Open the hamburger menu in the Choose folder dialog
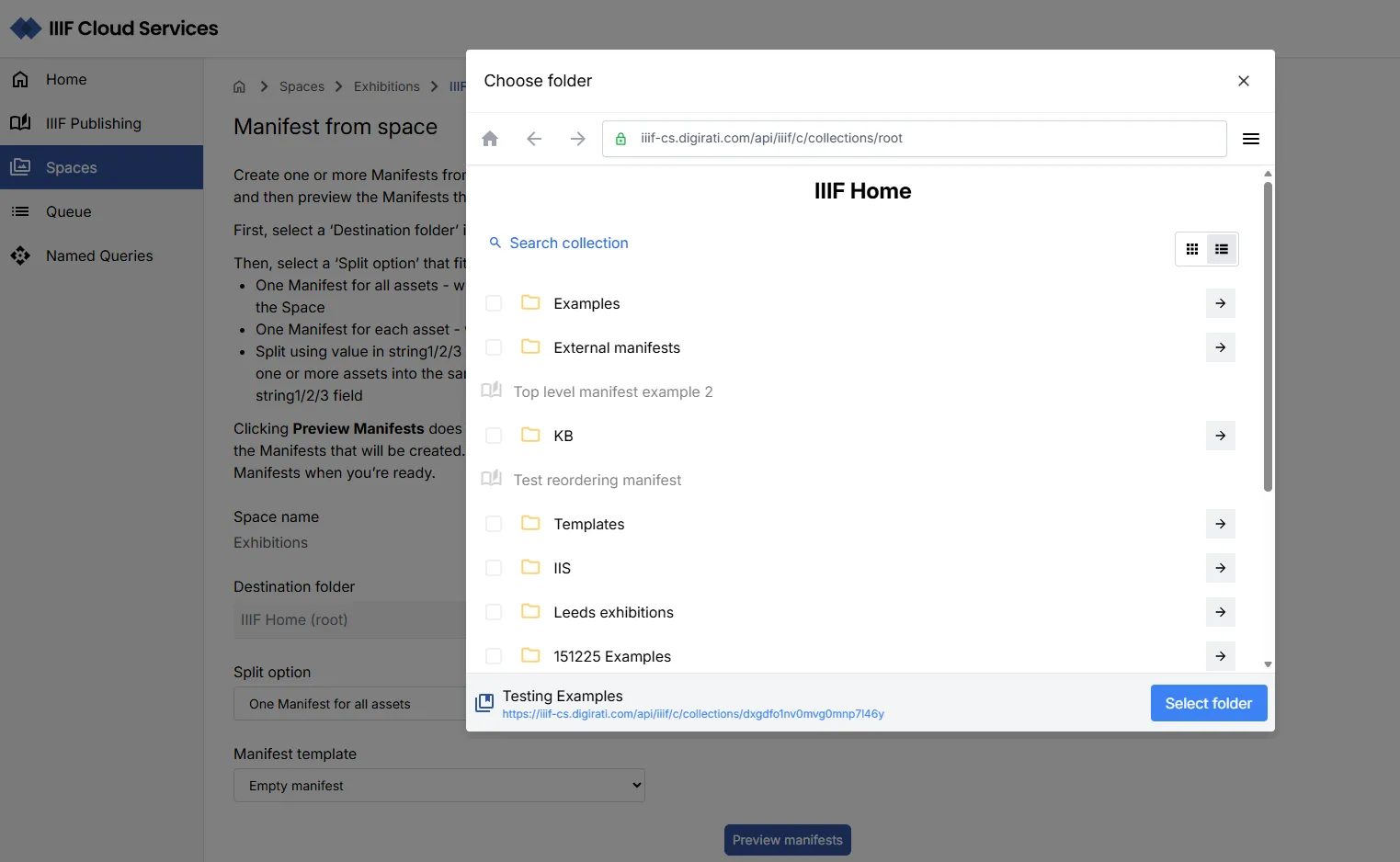 (x=1251, y=139)
